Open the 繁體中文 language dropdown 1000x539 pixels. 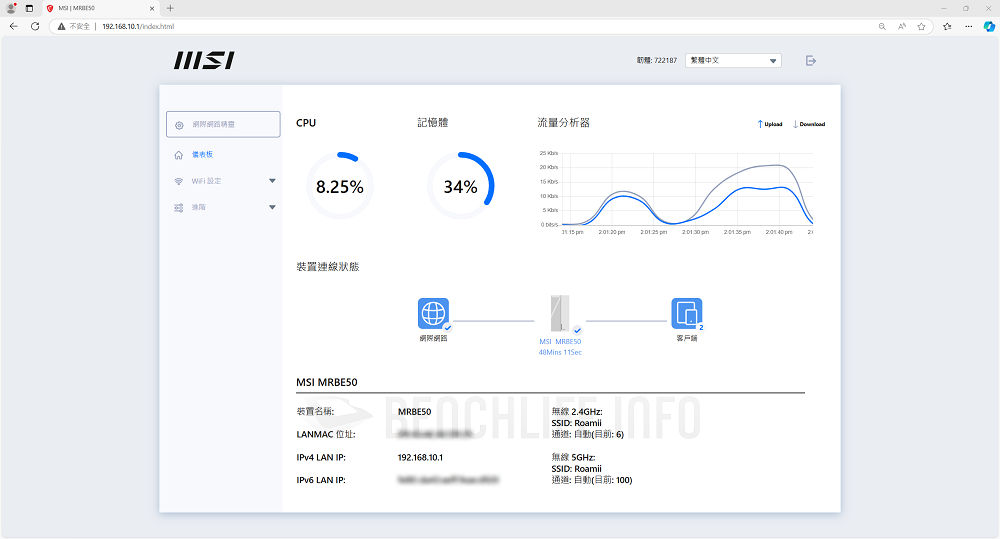point(733,61)
